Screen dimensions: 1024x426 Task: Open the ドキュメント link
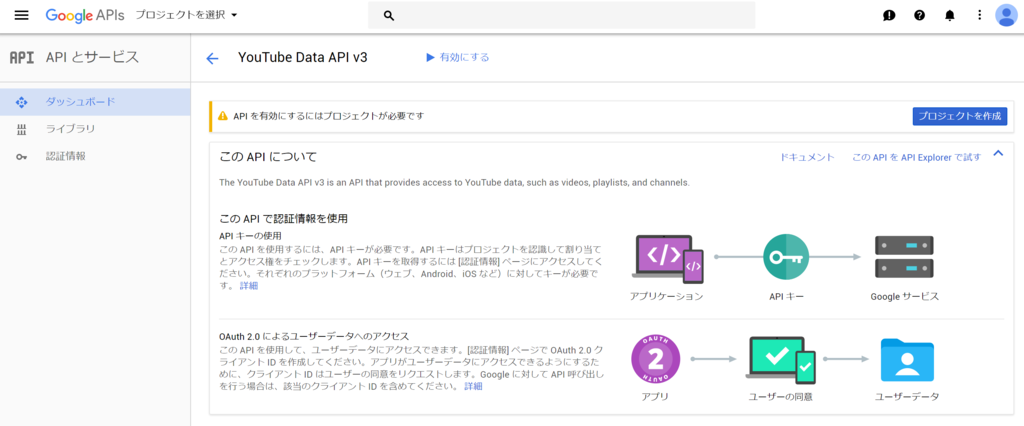pyautogui.click(x=807, y=157)
